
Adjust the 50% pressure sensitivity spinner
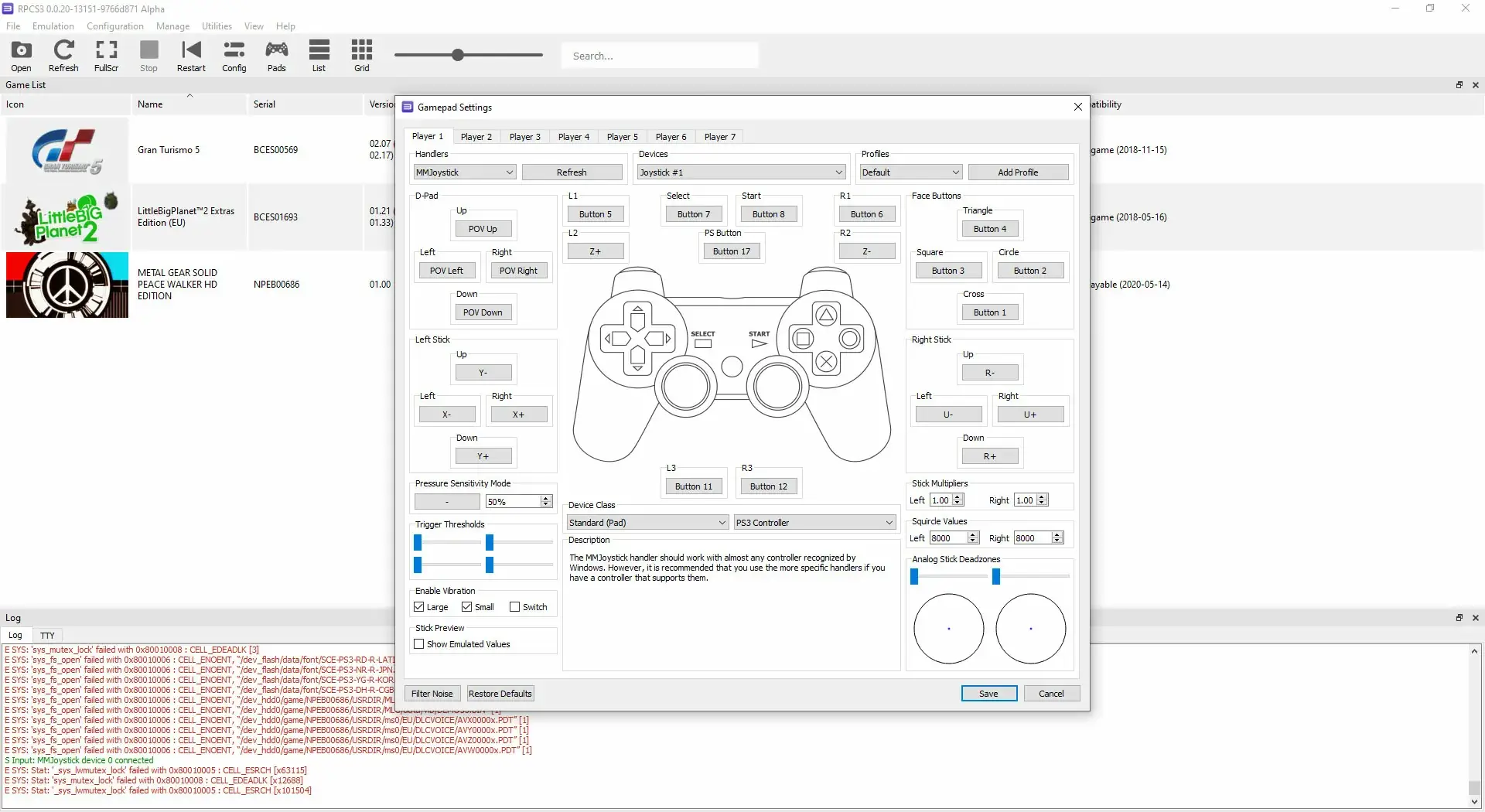click(518, 502)
